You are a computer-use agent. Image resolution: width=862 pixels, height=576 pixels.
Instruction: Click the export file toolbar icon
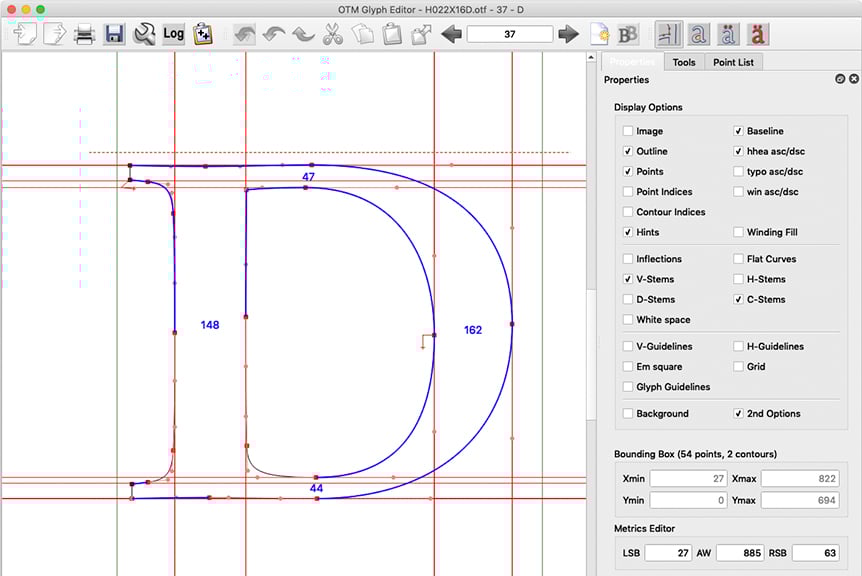54,34
